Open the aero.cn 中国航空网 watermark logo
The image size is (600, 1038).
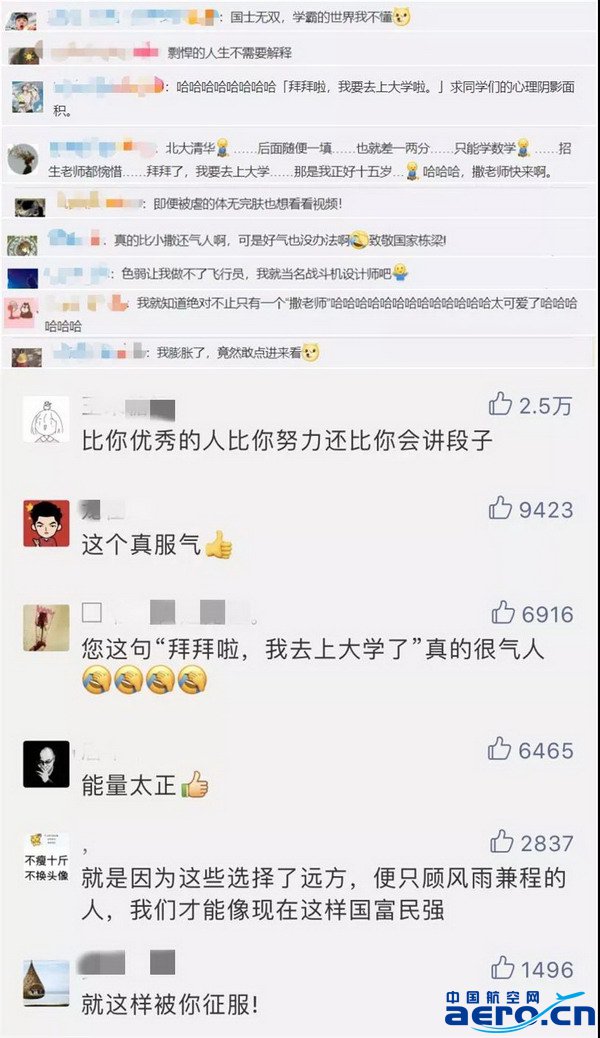[x=521, y=1010]
